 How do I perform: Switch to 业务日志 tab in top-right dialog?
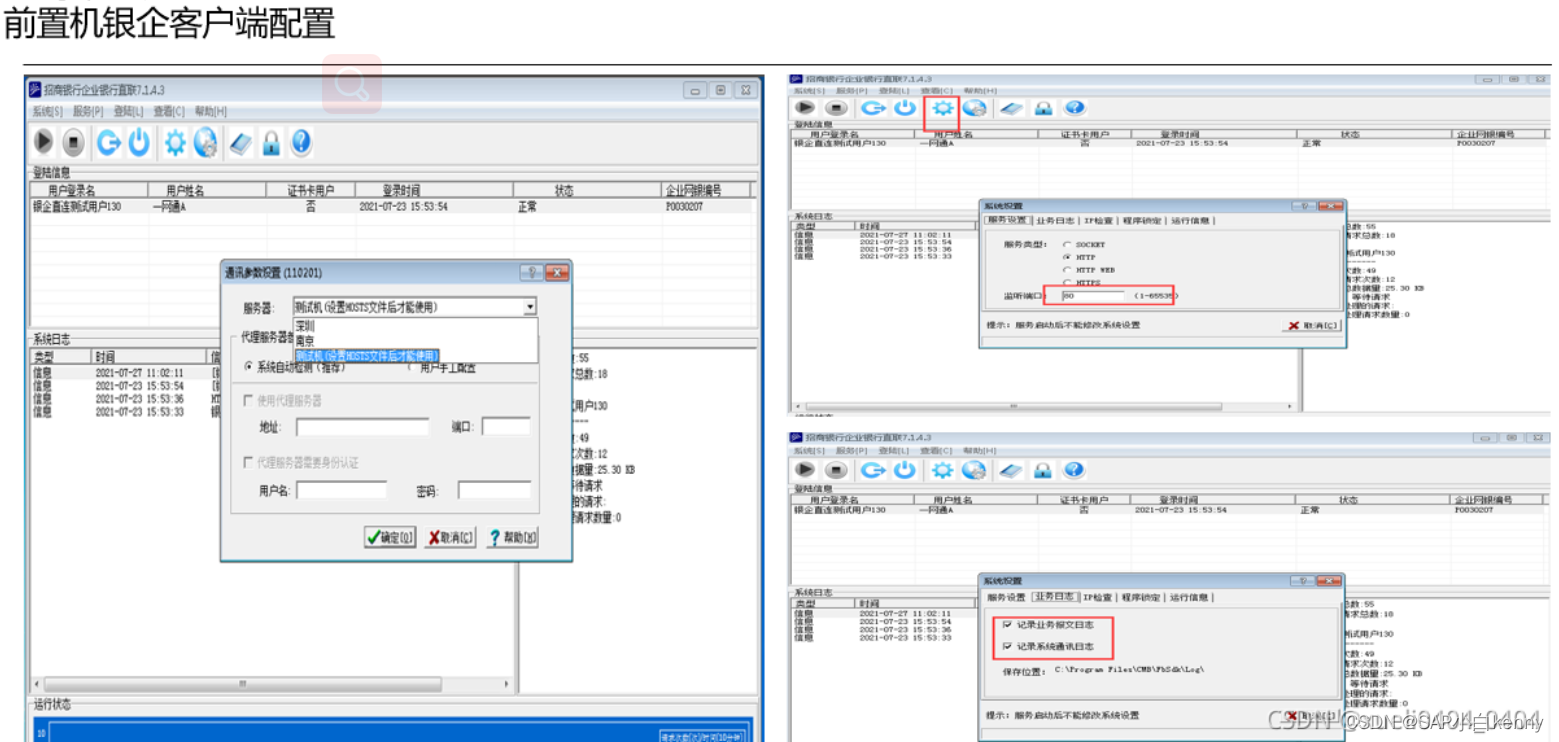point(1055,220)
